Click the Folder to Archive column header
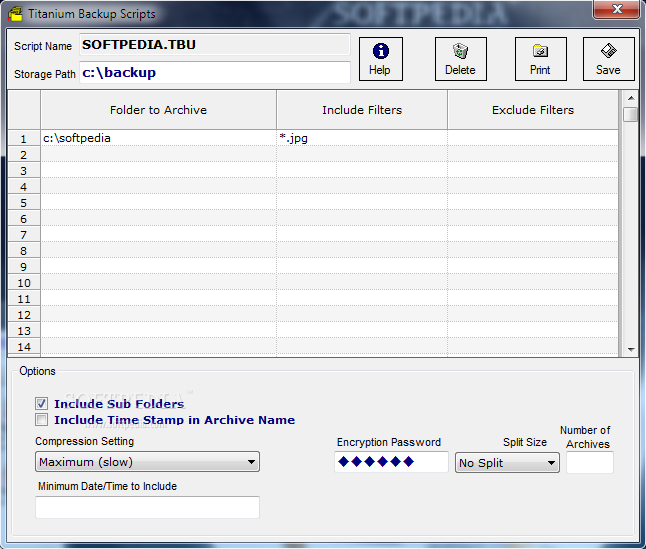Image resolution: width=646 pixels, height=549 pixels. point(158,110)
